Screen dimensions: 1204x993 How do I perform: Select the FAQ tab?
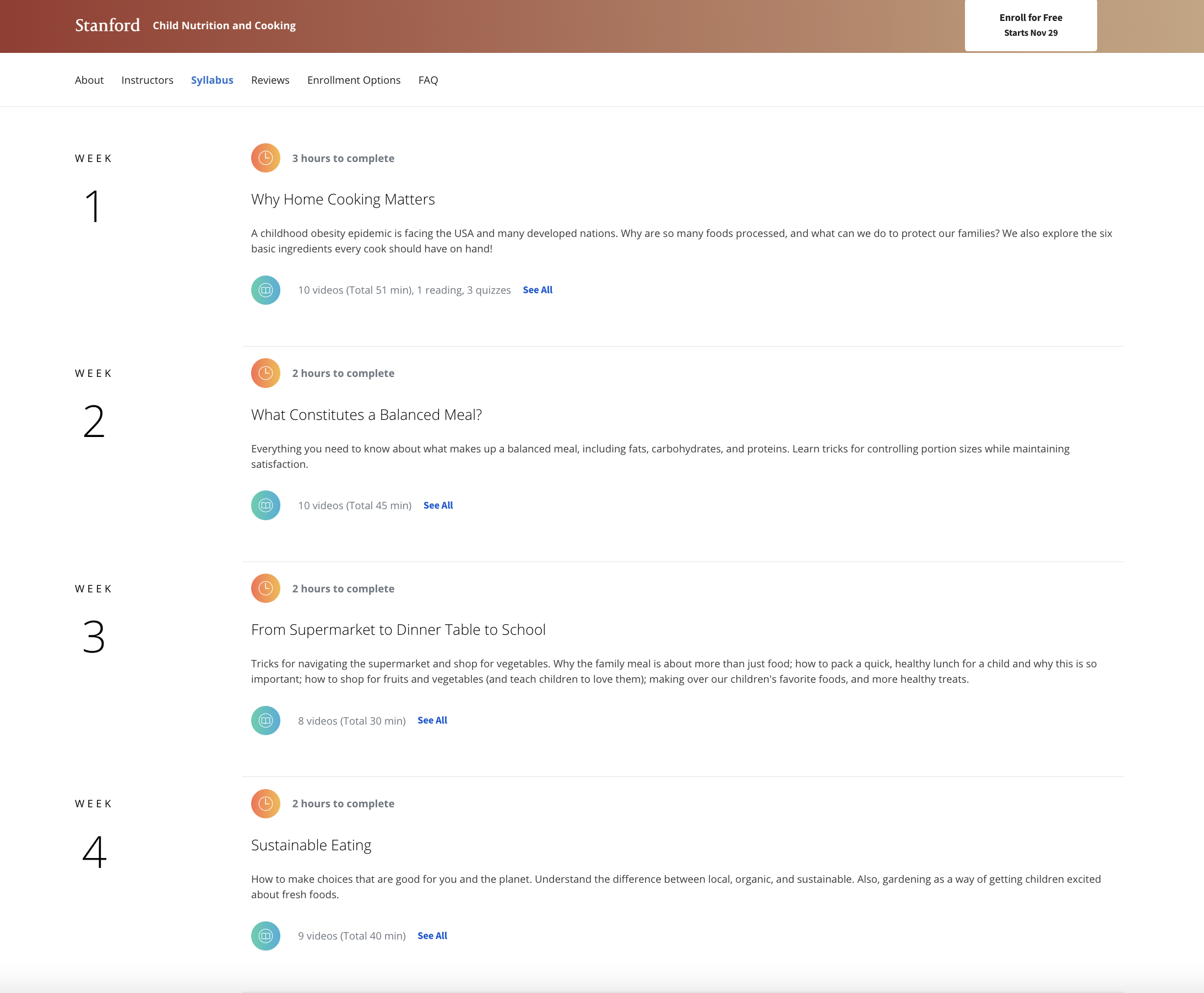click(427, 80)
